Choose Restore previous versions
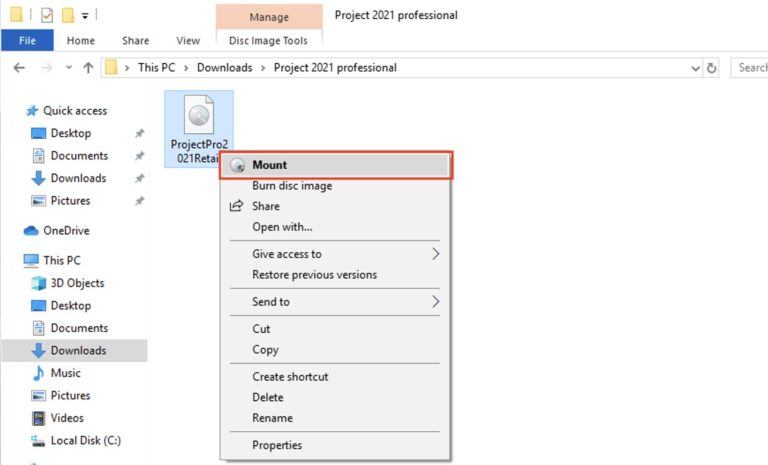 coord(336,274)
